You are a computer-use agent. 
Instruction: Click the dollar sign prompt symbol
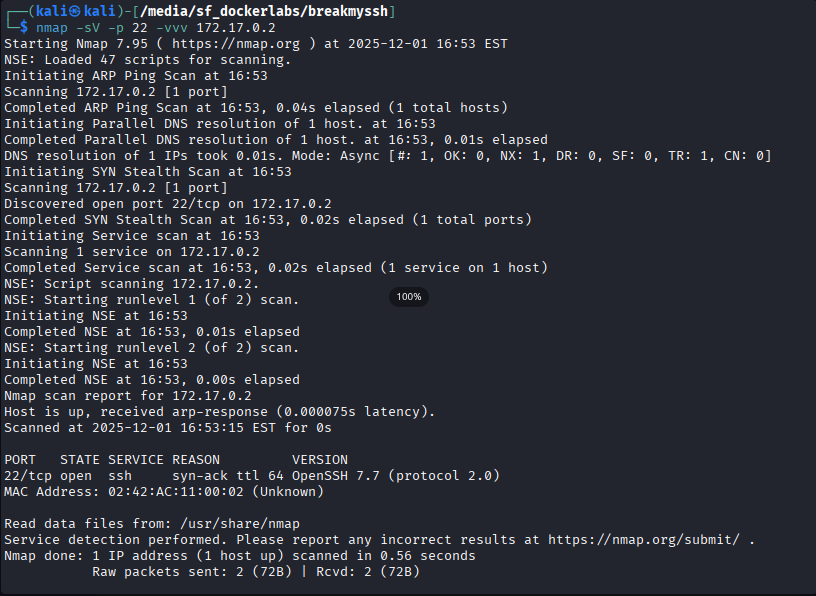tap(24, 28)
